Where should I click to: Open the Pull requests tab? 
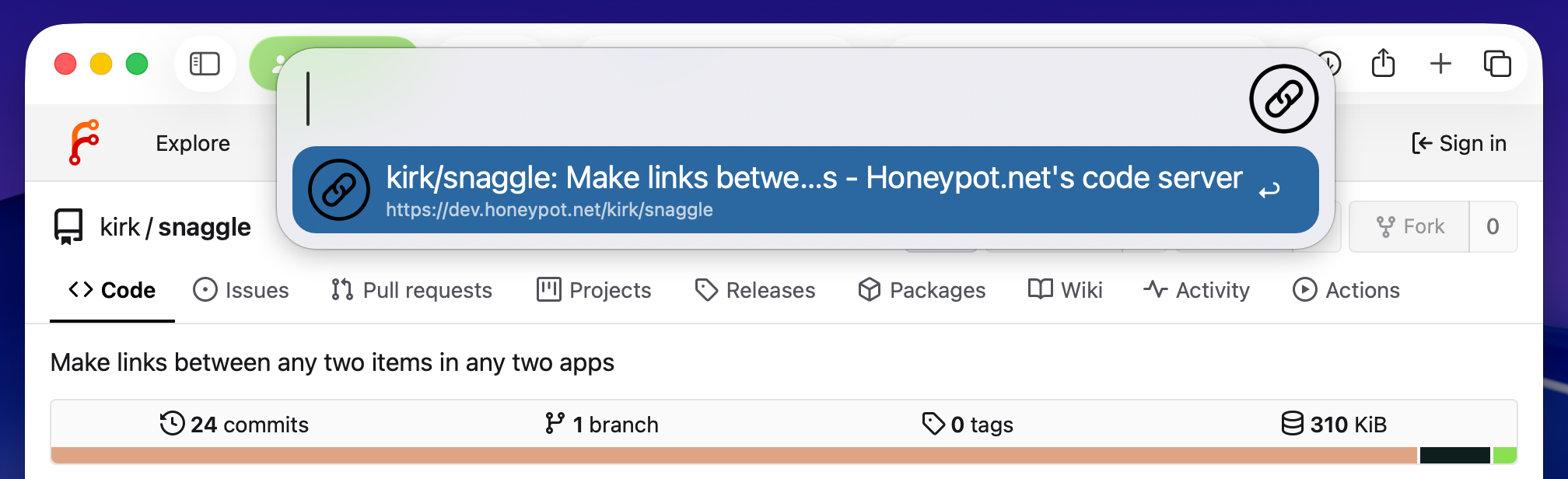tap(411, 290)
